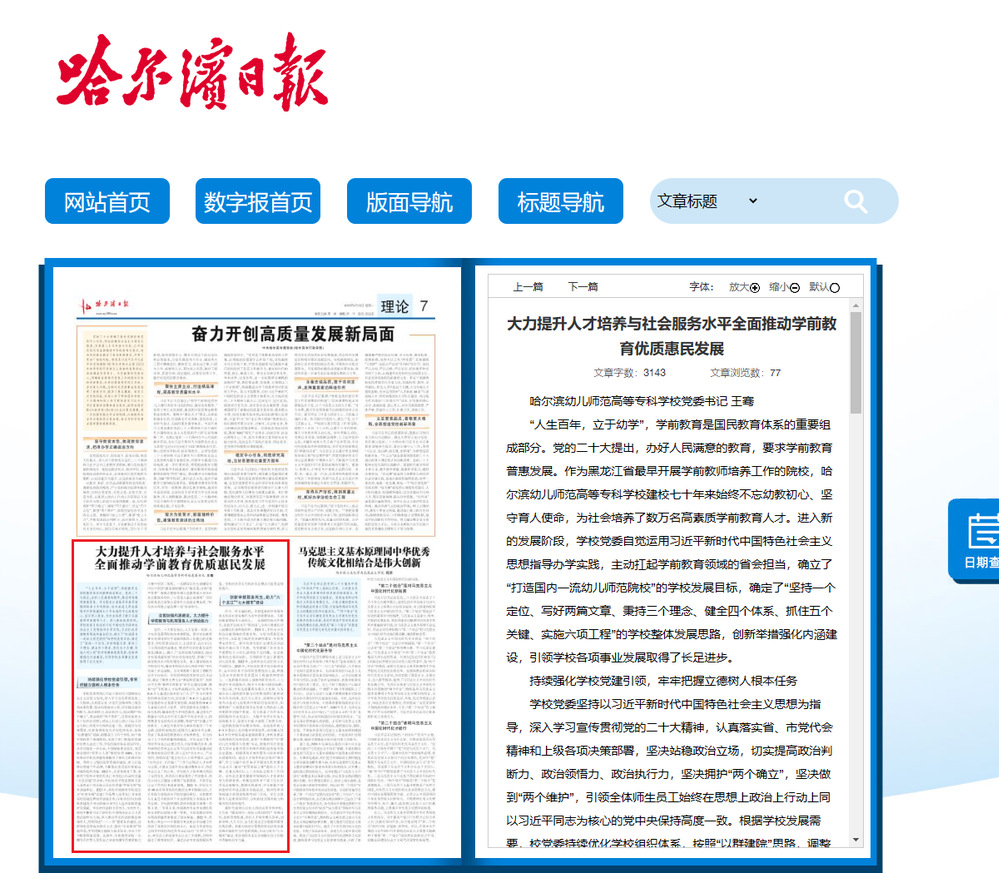Viewport: 999px width, 873px height.
Task: Click scrollbar up arrow in article pane
Action: (x=856, y=306)
